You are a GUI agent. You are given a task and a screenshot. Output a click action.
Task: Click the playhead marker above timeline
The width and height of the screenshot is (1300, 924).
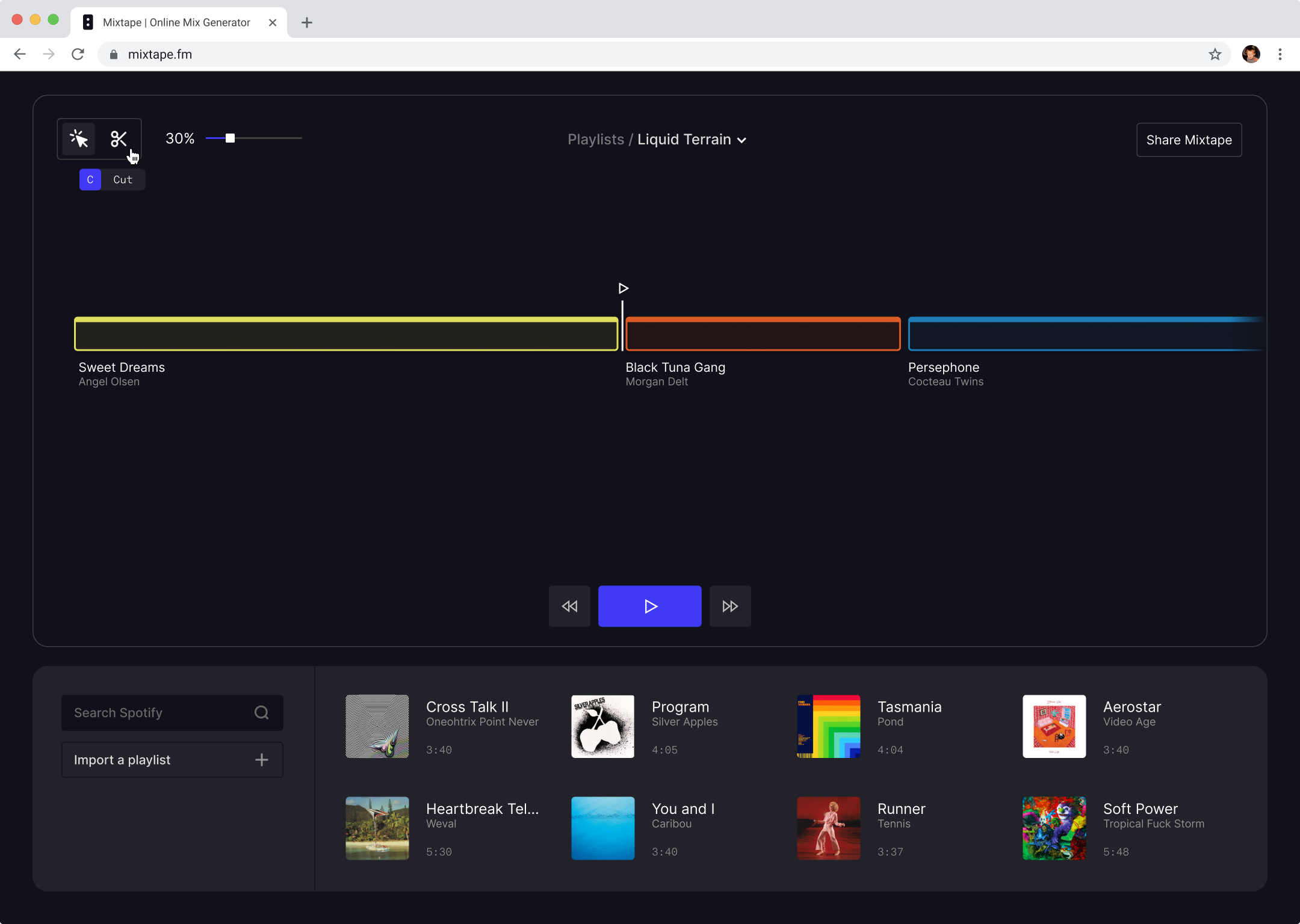pos(623,288)
